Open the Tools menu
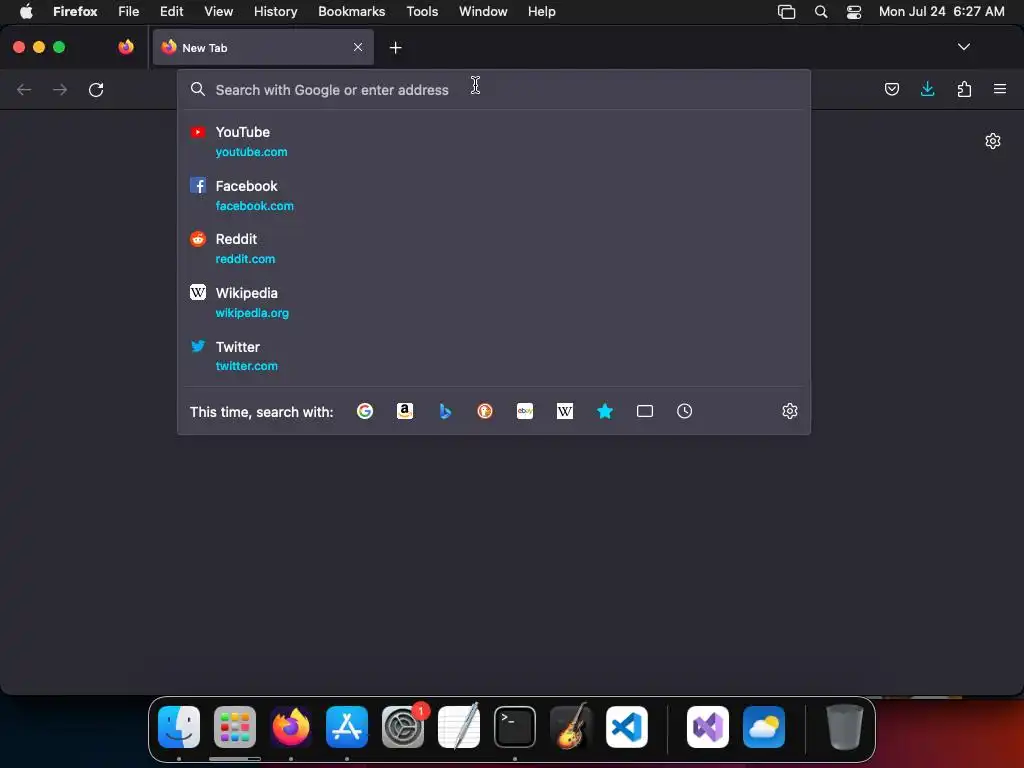 [x=422, y=11]
